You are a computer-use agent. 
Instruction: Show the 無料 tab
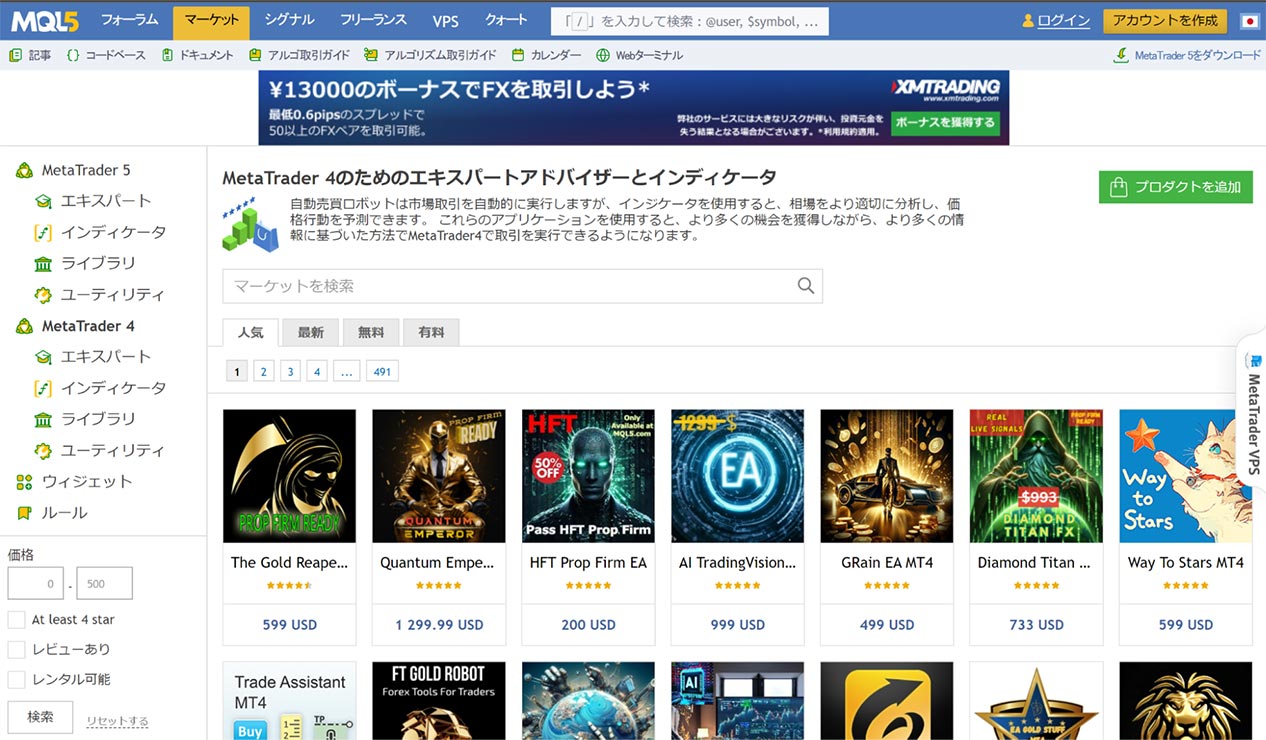tap(371, 332)
